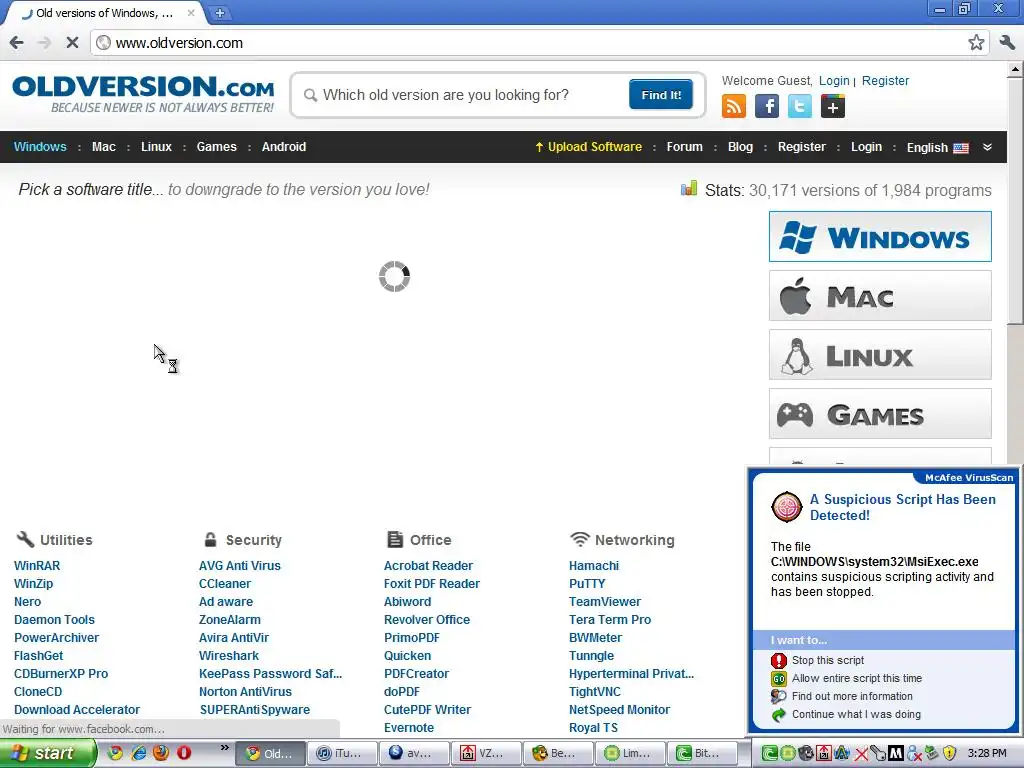Click the Stop this script icon

pos(778,660)
